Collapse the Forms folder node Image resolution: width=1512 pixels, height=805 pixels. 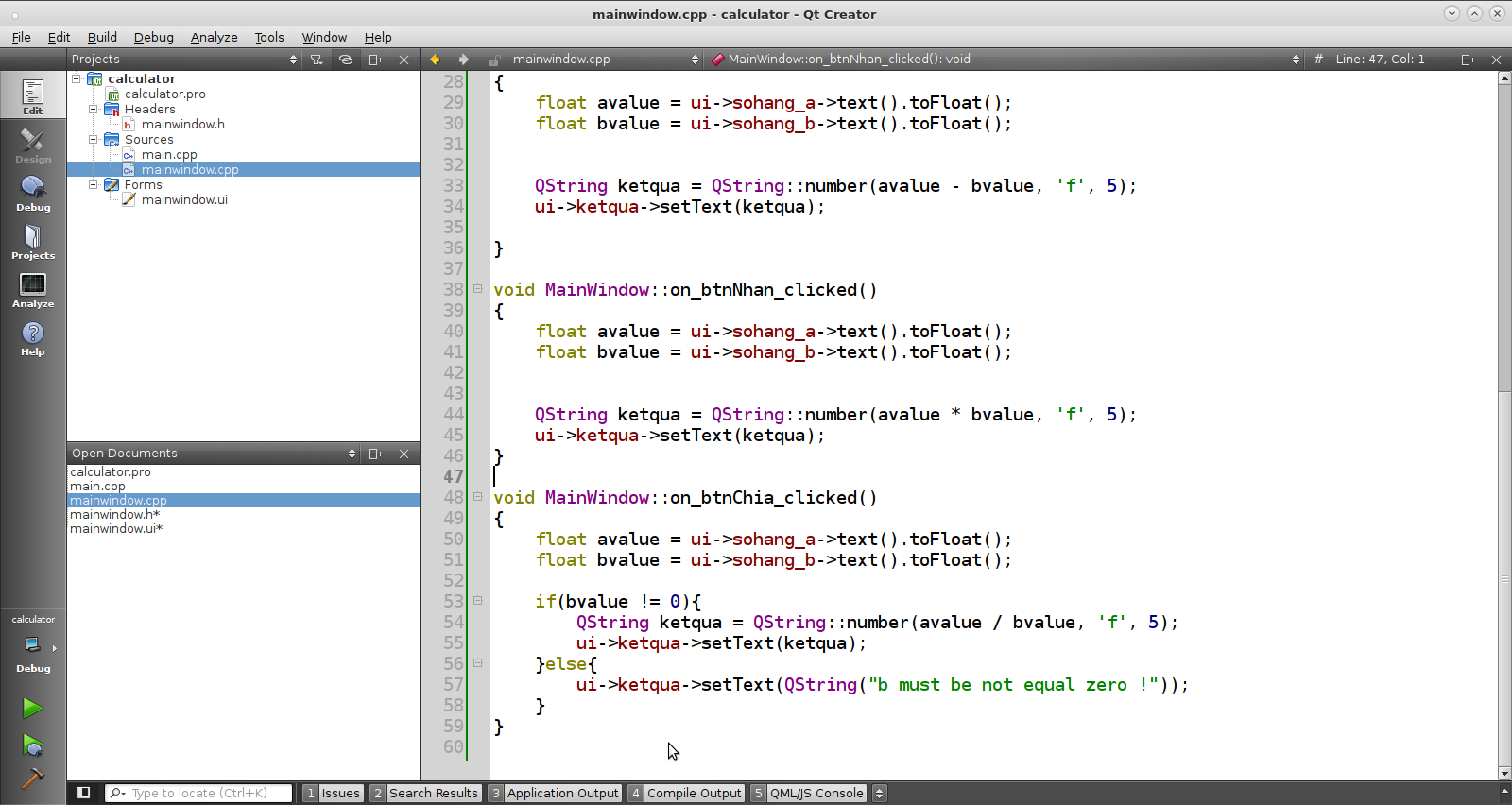(x=94, y=184)
